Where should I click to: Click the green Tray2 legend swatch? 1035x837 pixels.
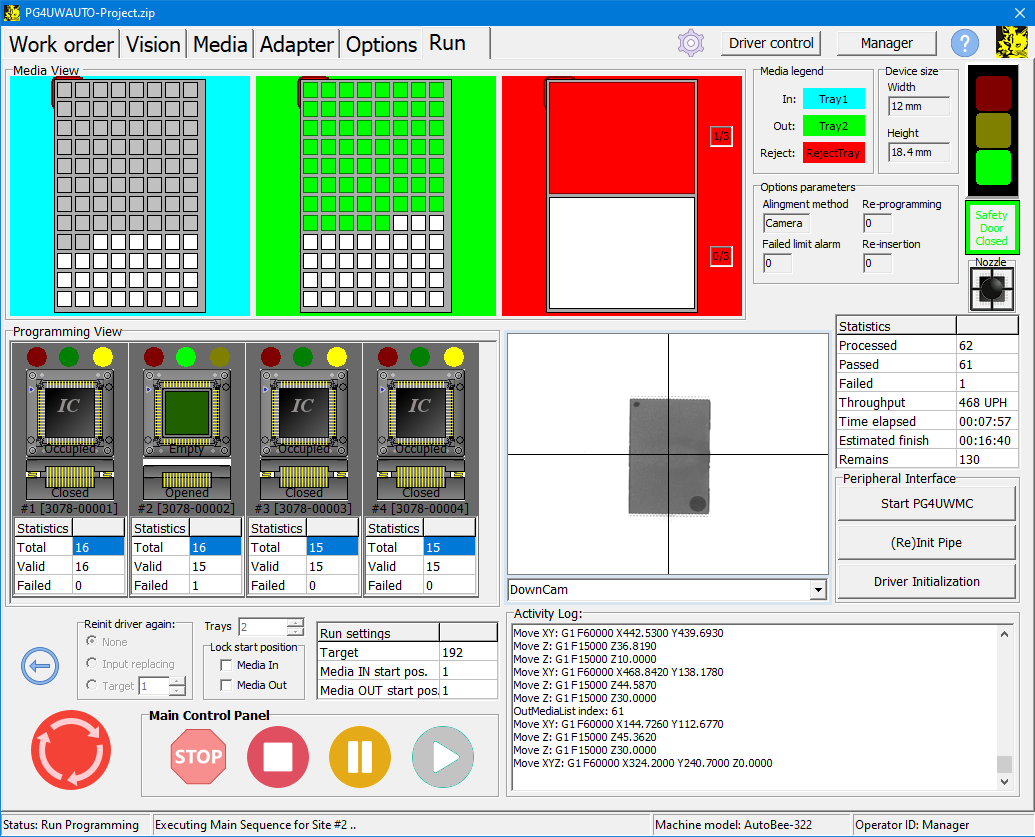833,126
